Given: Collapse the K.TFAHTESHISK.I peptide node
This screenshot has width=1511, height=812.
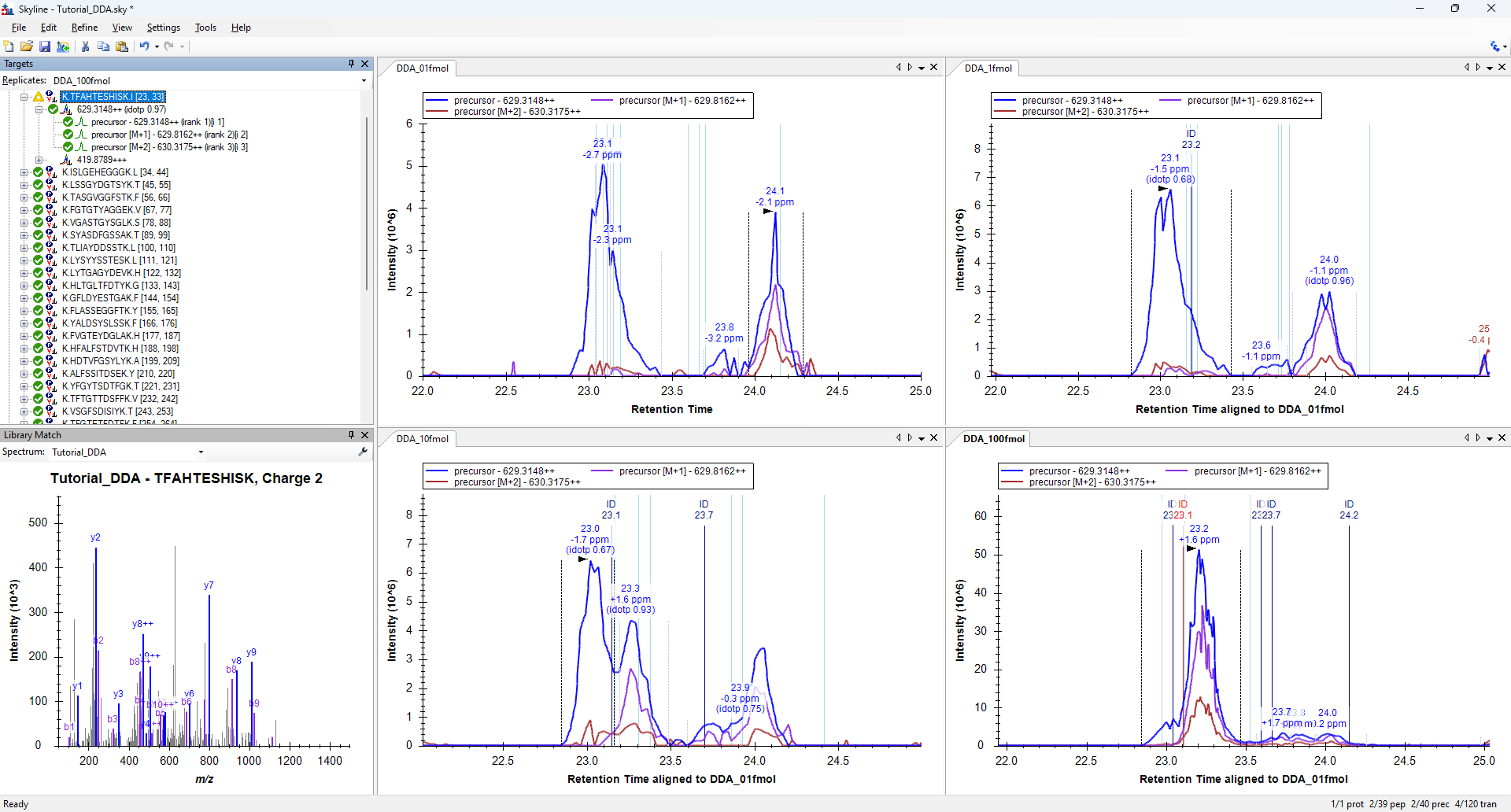Looking at the screenshot, I should tap(24, 97).
